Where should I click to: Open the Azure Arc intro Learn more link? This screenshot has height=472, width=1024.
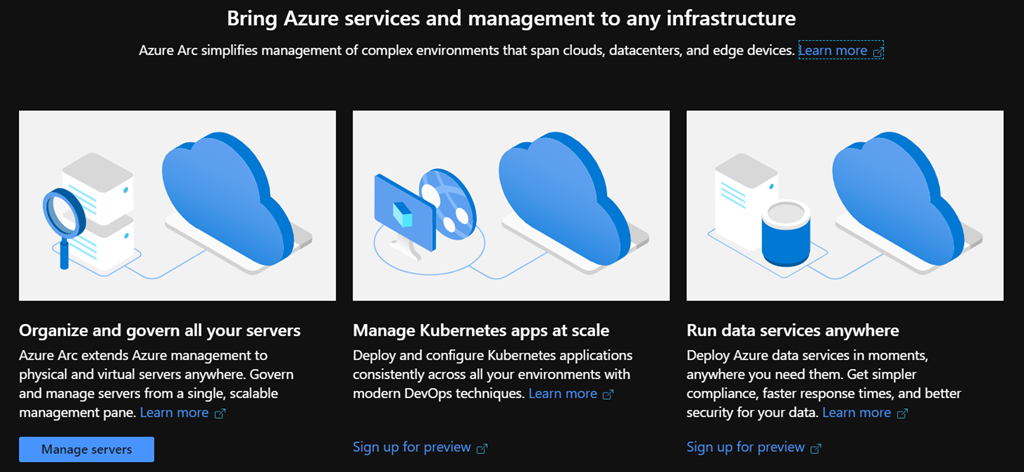tap(833, 50)
